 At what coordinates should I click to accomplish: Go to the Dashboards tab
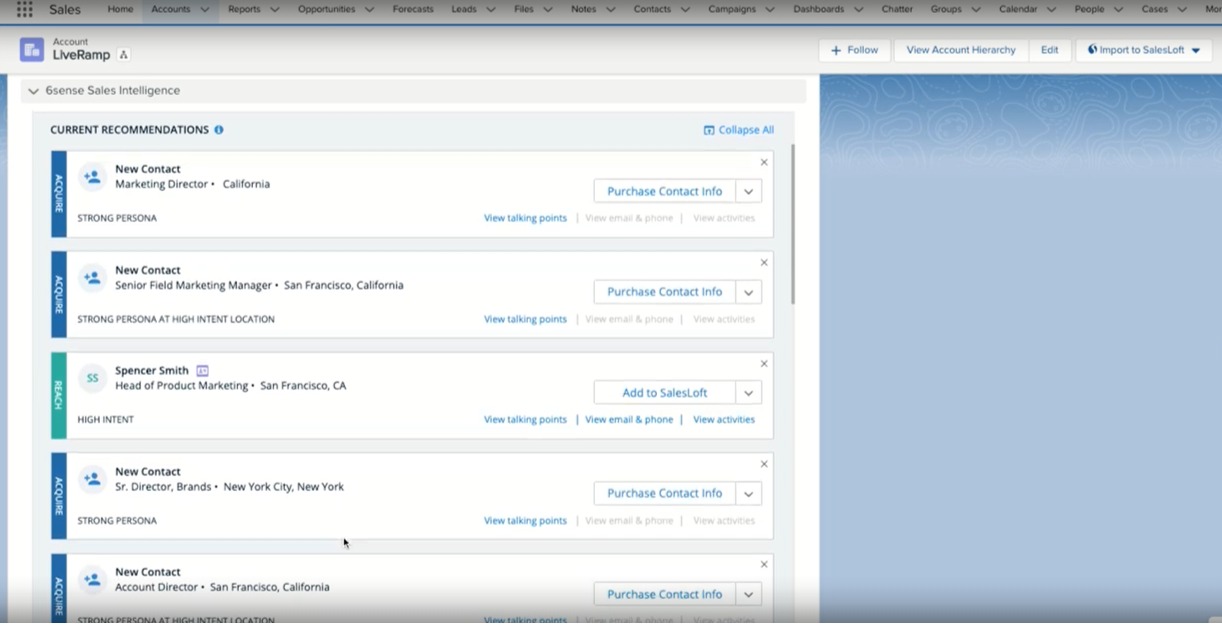818,10
